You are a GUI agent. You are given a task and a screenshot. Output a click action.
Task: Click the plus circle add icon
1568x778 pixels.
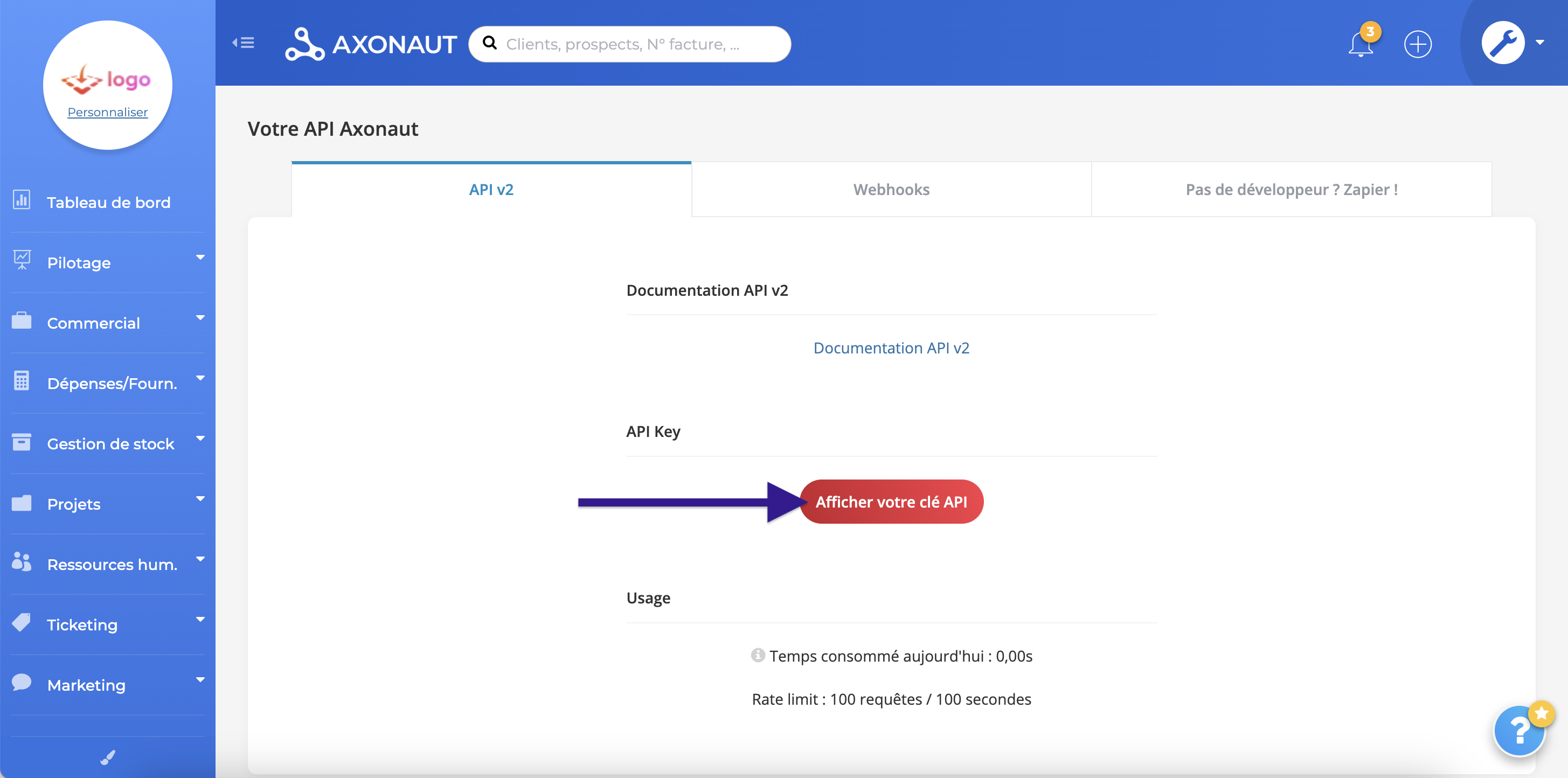[1418, 44]
